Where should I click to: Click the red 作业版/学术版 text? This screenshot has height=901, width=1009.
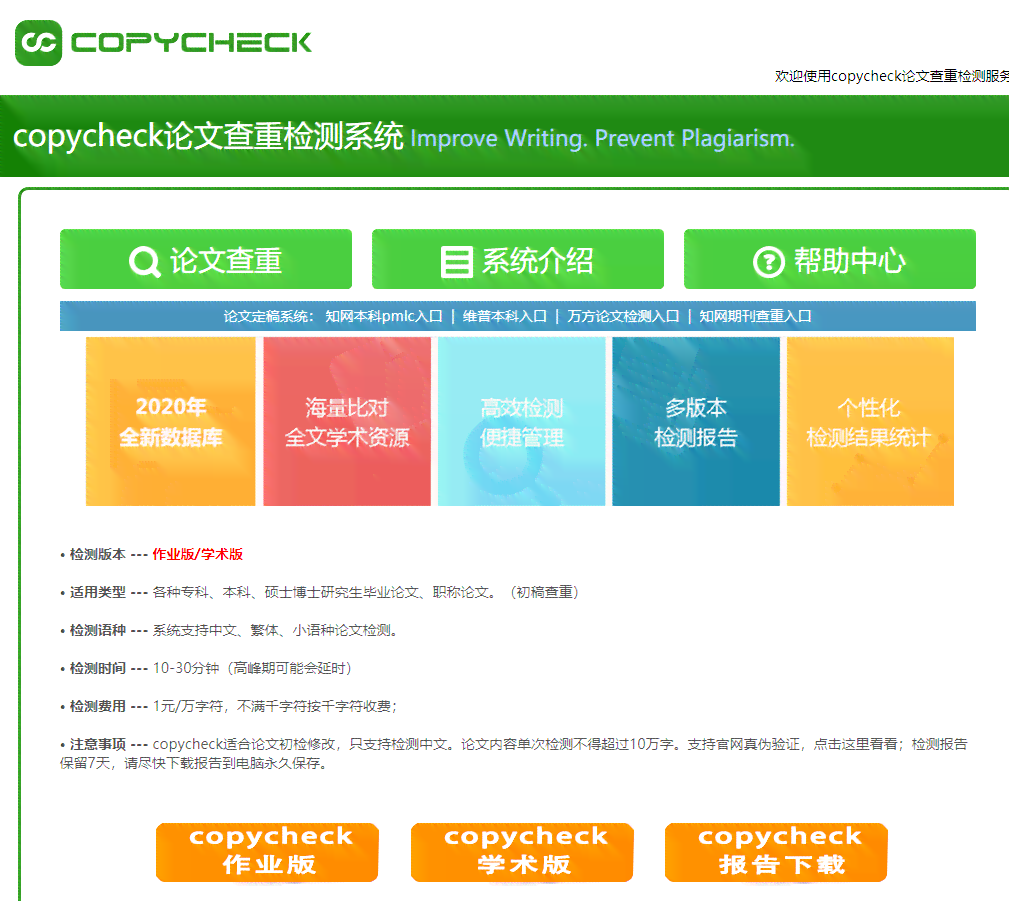(198, 554)
